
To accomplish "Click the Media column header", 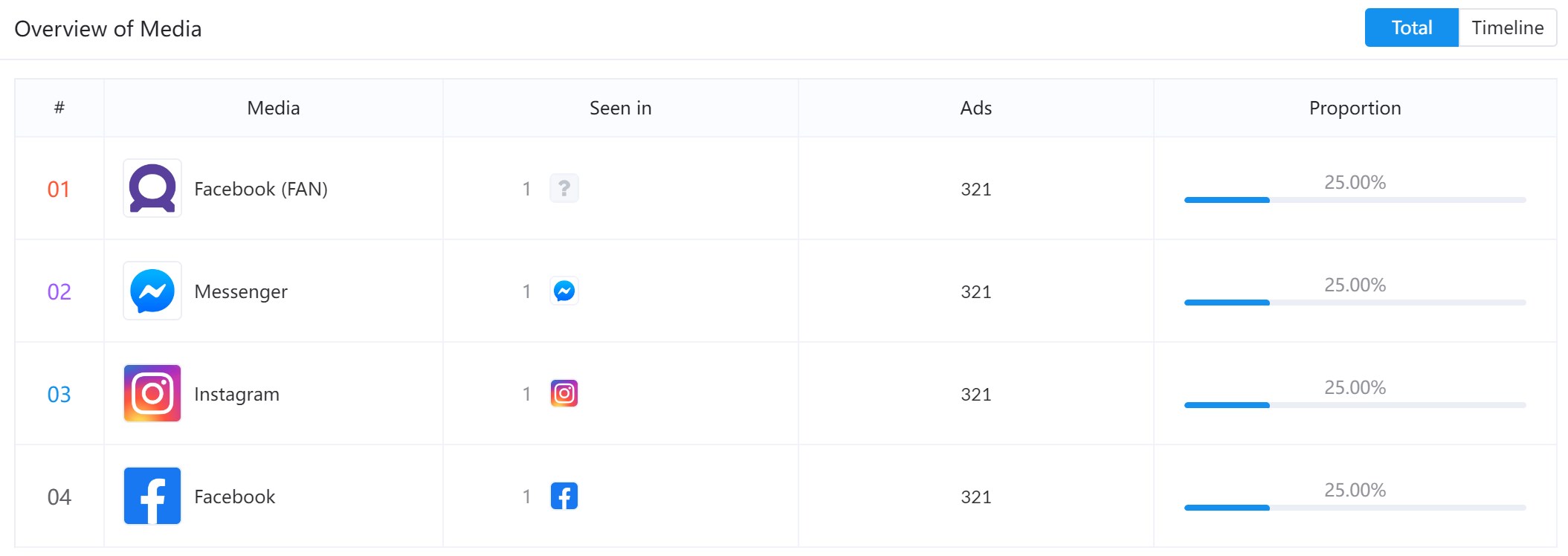I will tap(274, 108).
